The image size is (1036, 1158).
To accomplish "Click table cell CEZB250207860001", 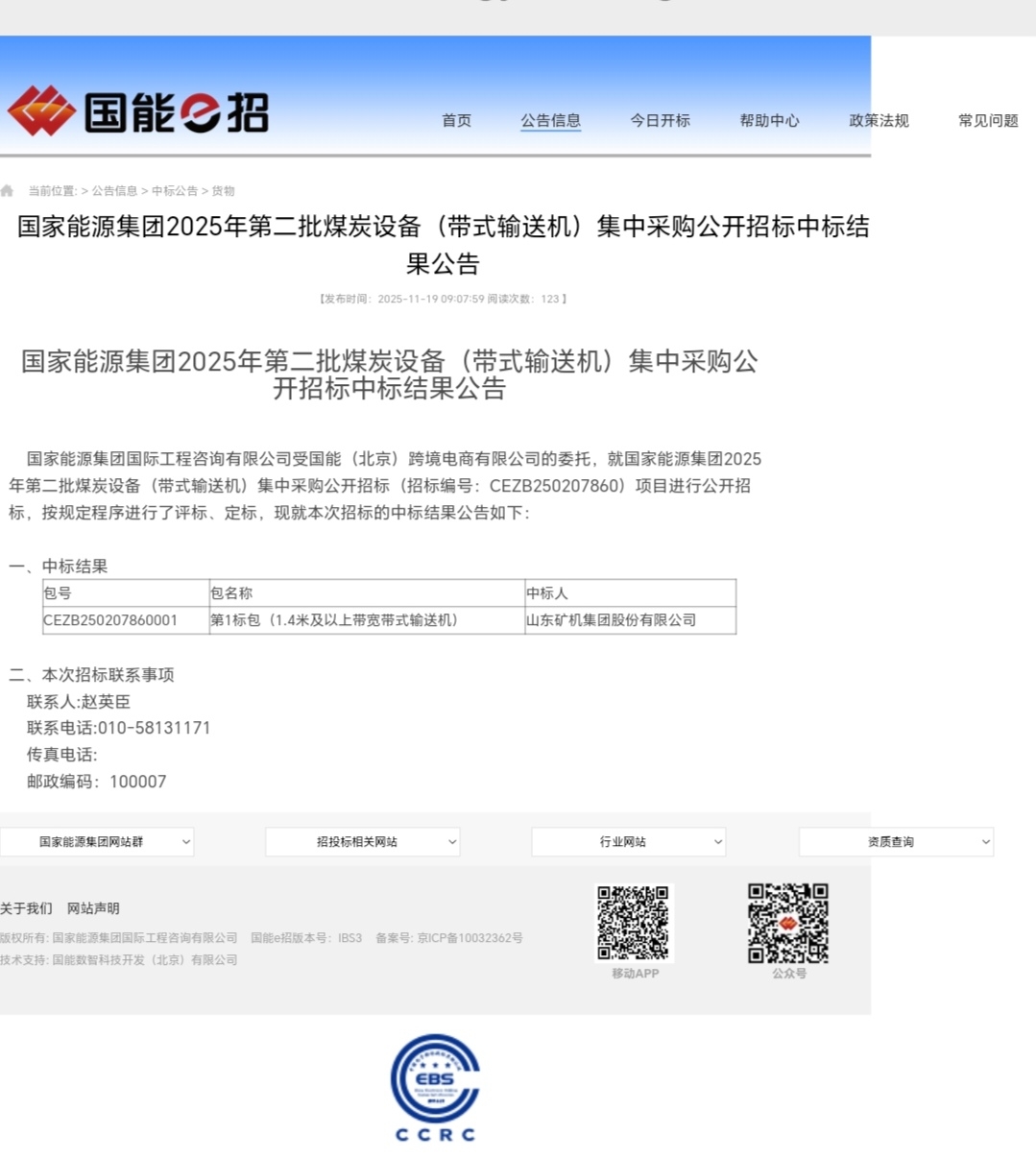I will point(126,620).
